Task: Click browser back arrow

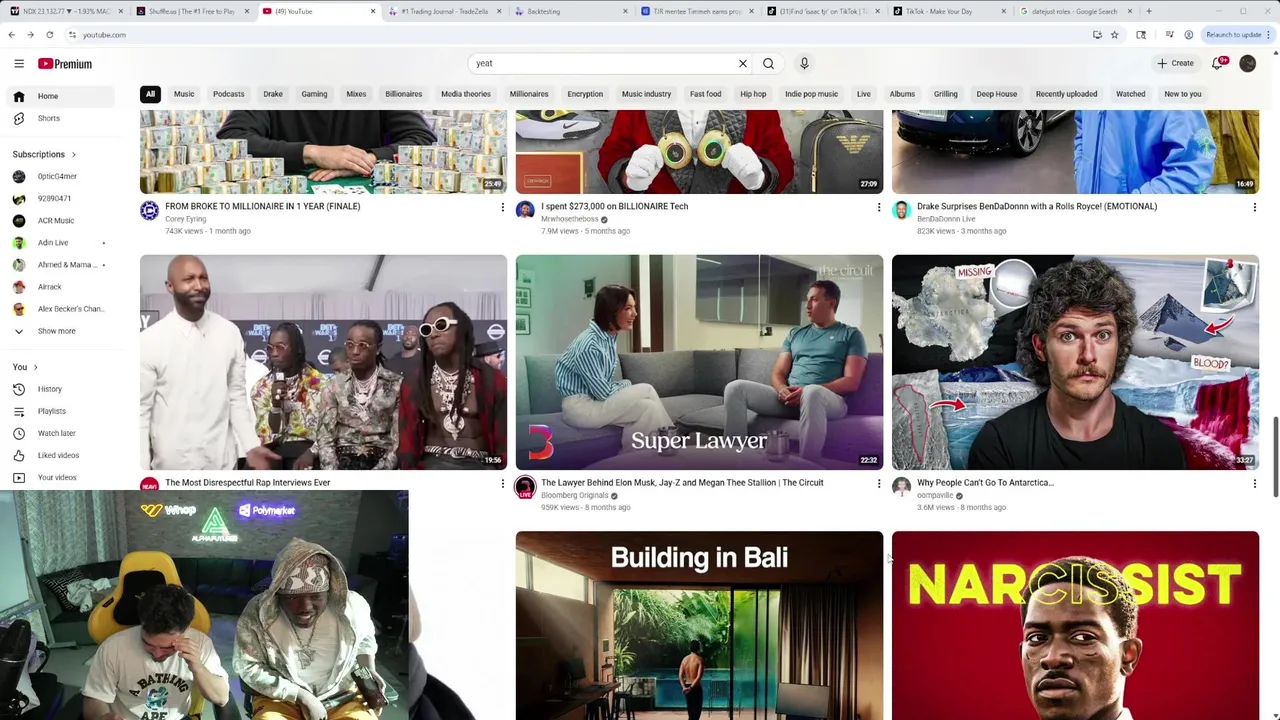Action: click(x=11, y=35)
